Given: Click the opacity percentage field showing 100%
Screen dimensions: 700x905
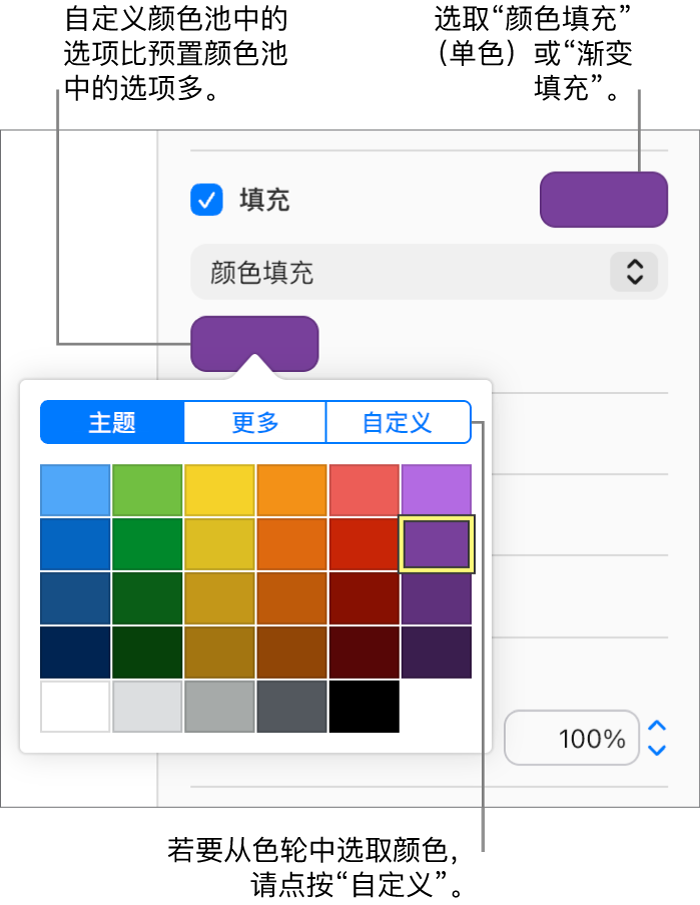Looking at the screenshot, I should tap(572, 738).
